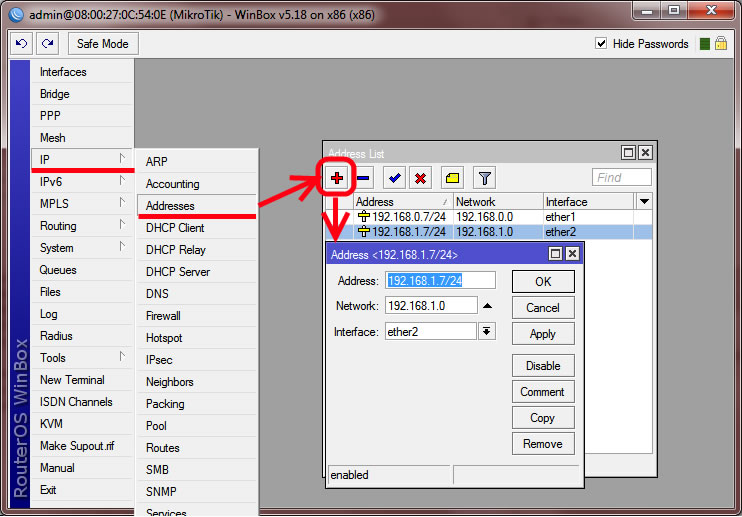Viewport: 742px width, 517px height.
Task: Select Addresses in IP submenu
Action: [x=197, y=206]
